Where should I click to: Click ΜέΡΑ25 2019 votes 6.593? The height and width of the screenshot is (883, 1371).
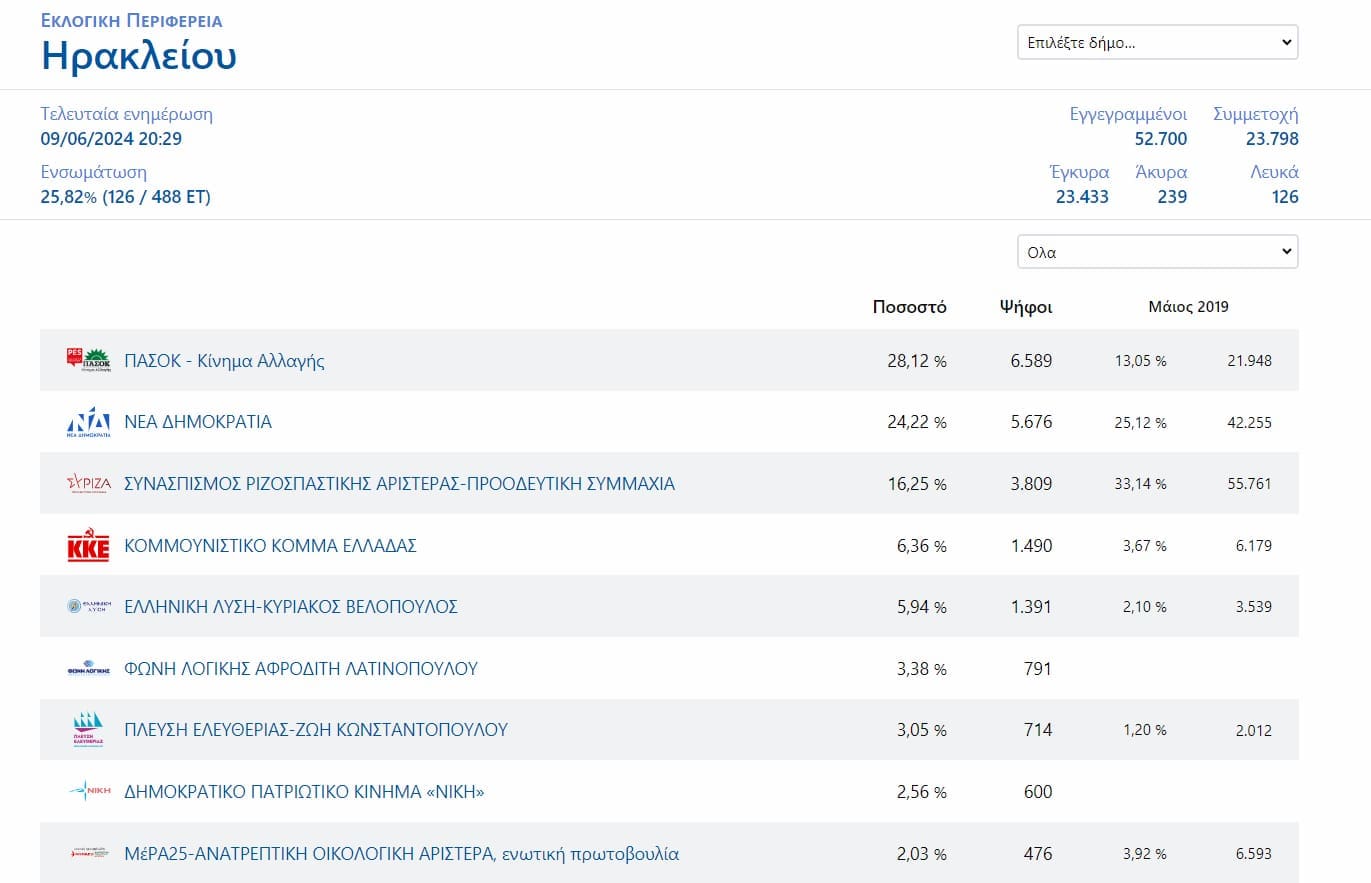[x=1254, y=854]
